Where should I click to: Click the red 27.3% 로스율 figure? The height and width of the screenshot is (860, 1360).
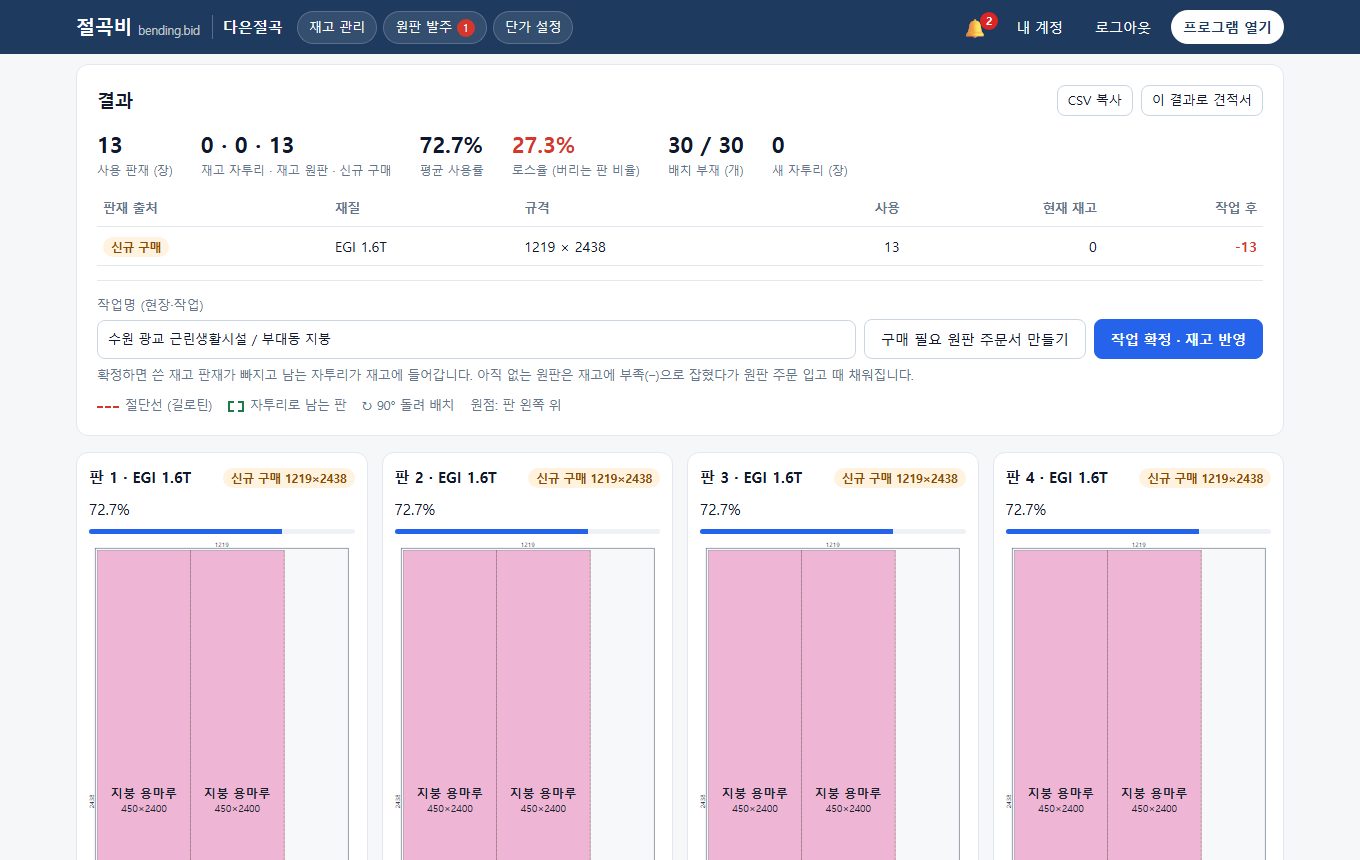point(543,145)
